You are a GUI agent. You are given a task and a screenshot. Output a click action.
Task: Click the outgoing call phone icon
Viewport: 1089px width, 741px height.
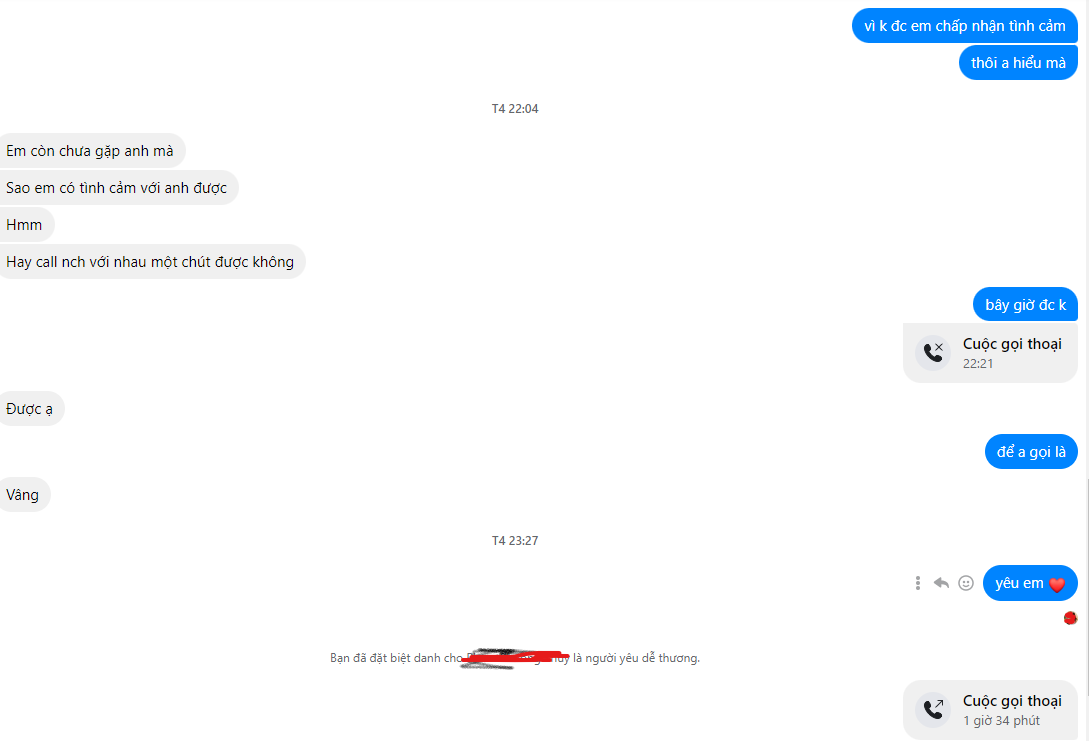point(933,710)
